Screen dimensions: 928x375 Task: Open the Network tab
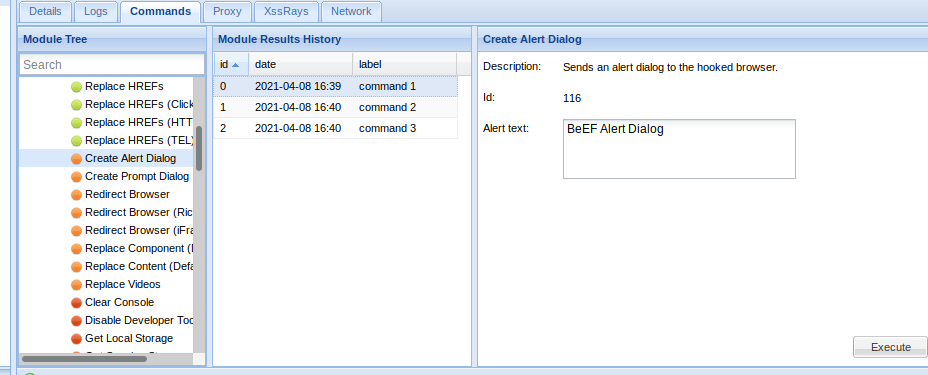point(351,12)
